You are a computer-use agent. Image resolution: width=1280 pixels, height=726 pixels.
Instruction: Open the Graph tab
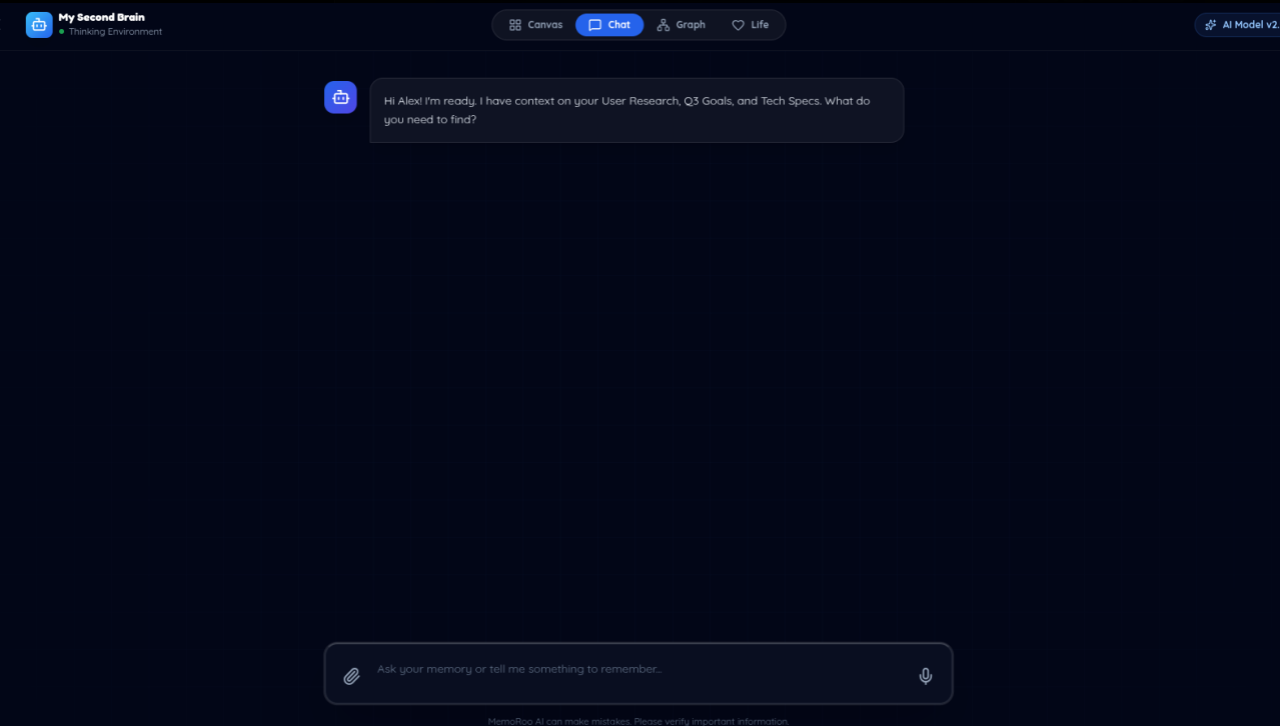click(x=681, y=25)
